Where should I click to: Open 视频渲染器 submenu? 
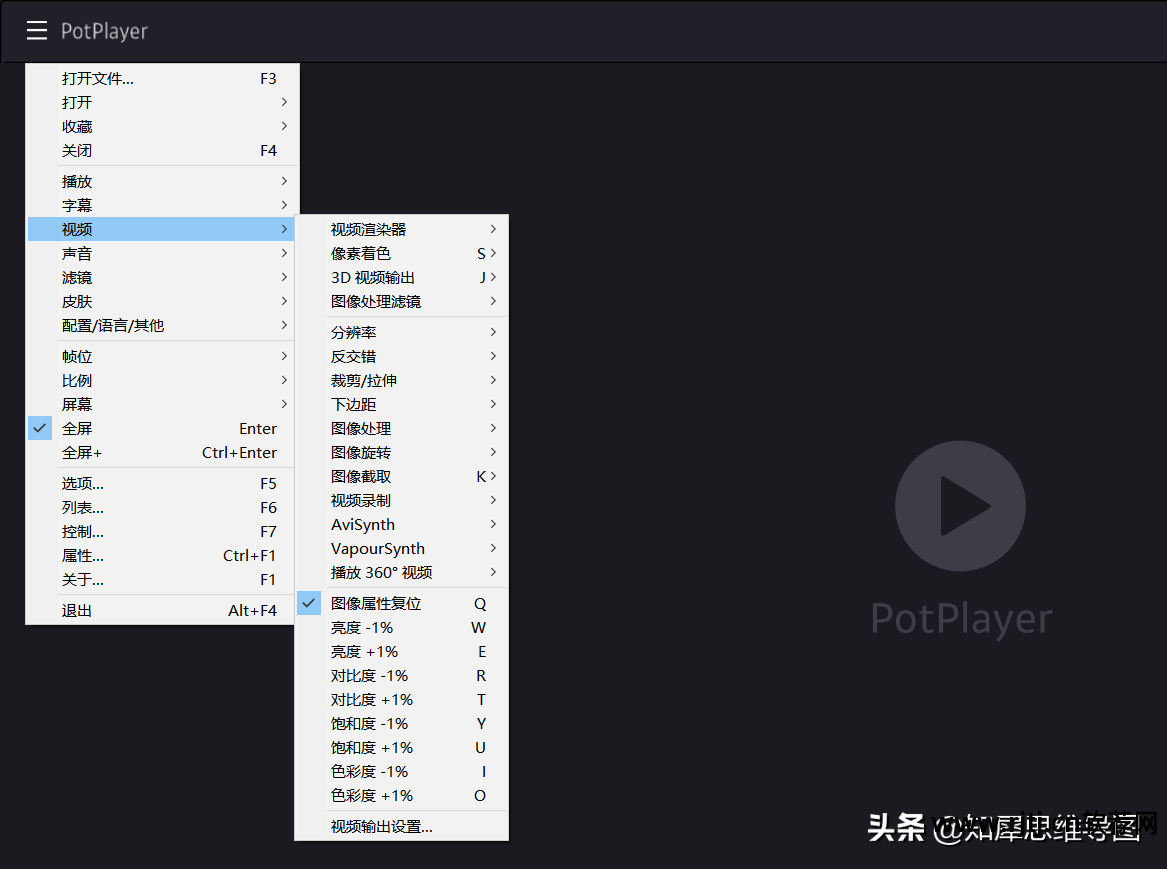tap(401, 229)
